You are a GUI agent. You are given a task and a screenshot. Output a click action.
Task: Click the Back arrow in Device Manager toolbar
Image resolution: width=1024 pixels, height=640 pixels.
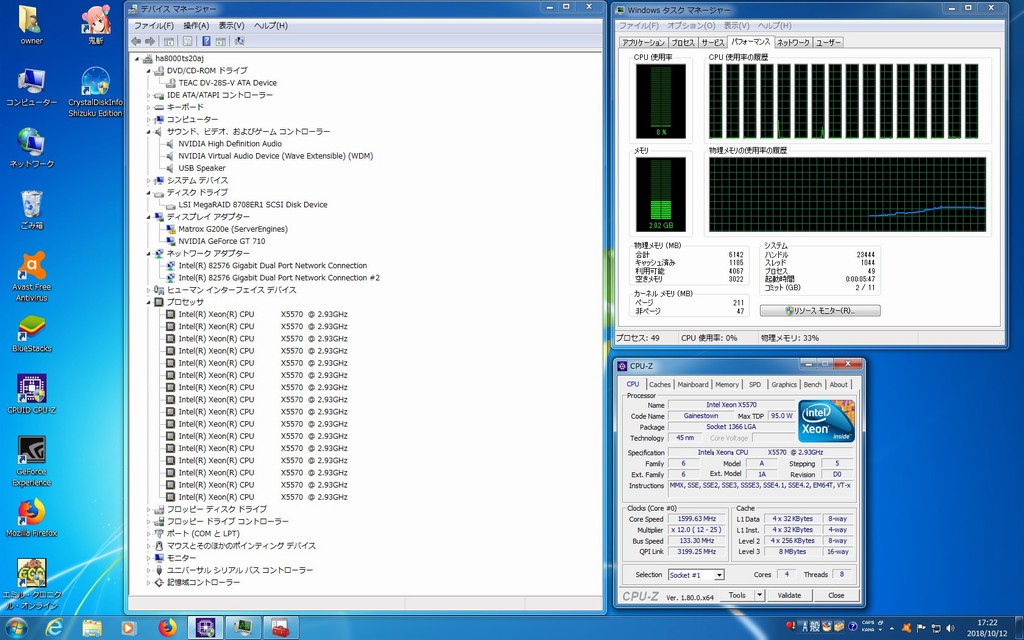click(136, 41)
